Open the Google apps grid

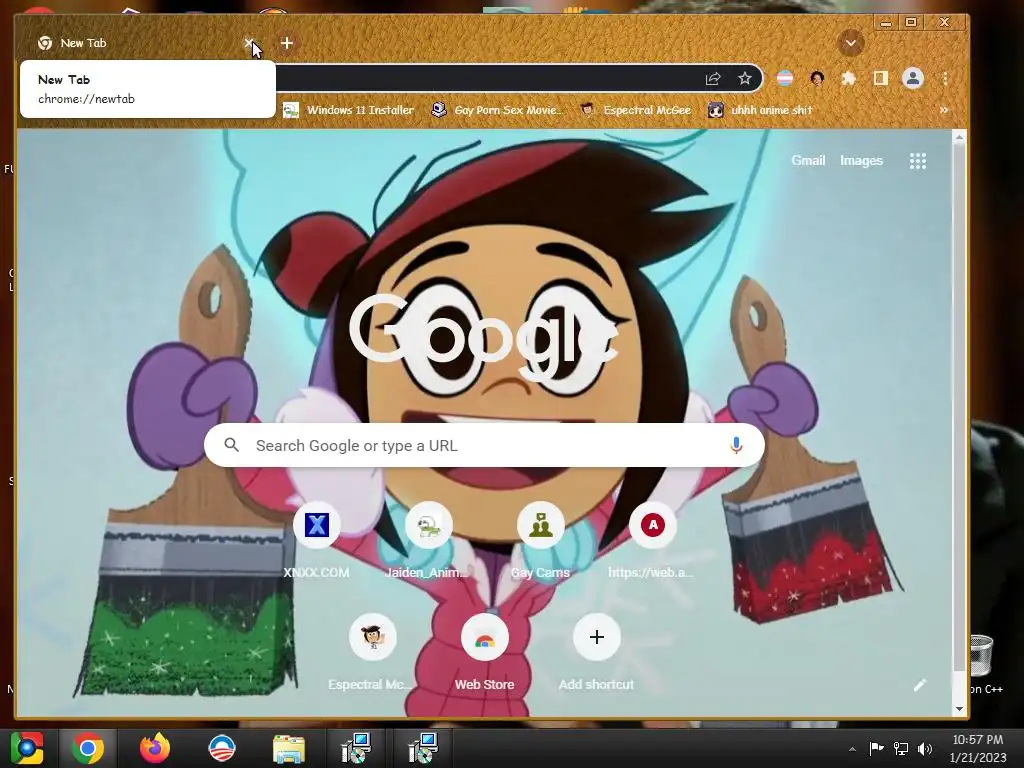click(918, 161)
